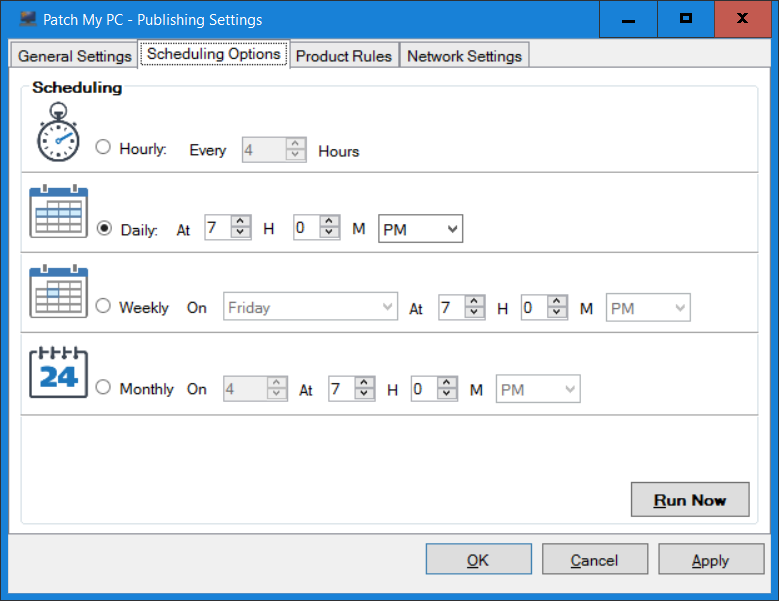
Task: Click the Cancel button
Action: click(x=595, y=559)
